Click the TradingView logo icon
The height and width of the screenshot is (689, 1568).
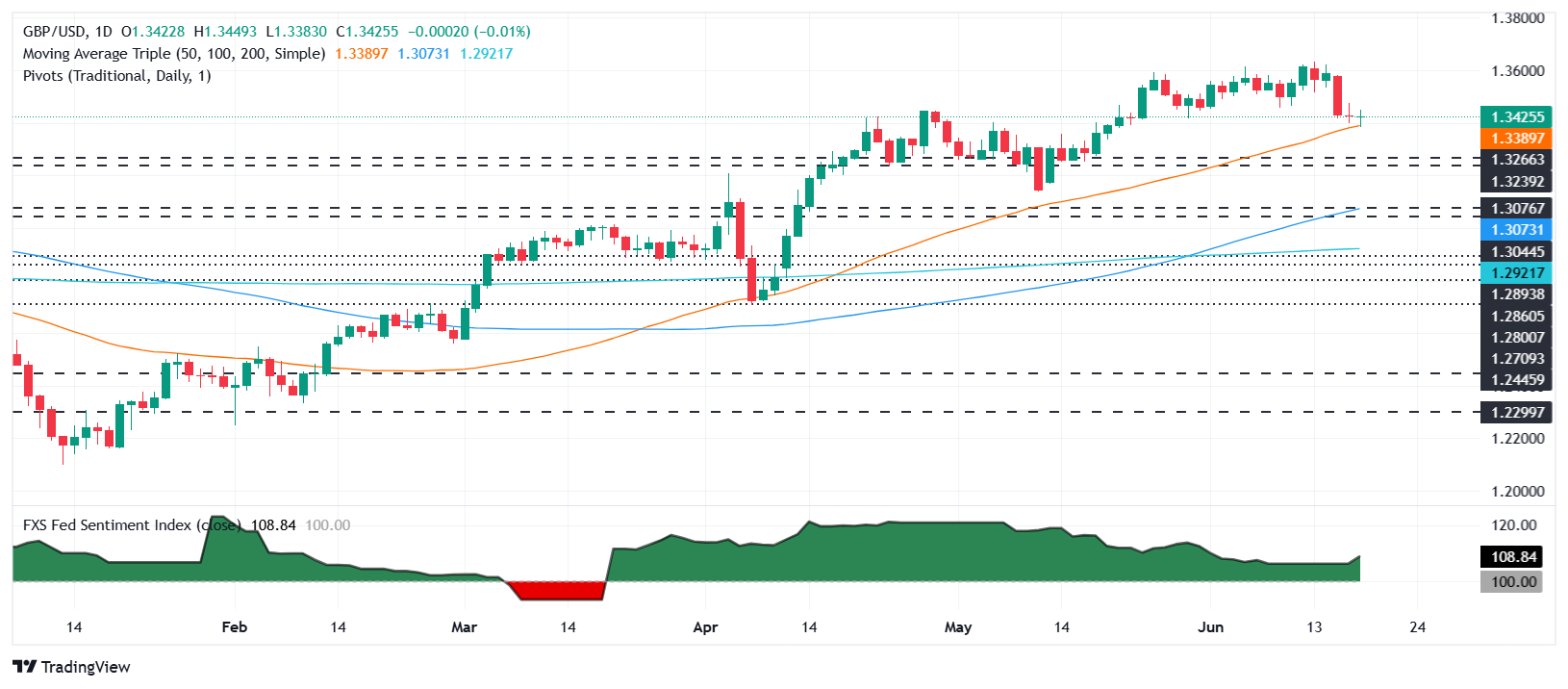coord(24,667)
